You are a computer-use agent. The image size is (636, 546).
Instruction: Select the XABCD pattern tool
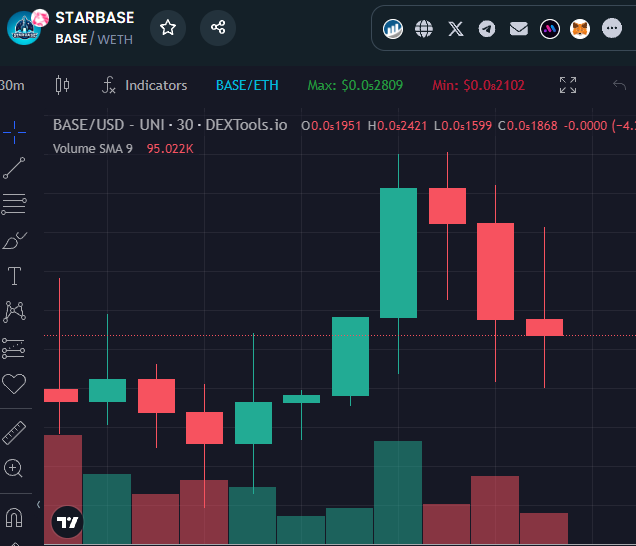click(14, 312)
